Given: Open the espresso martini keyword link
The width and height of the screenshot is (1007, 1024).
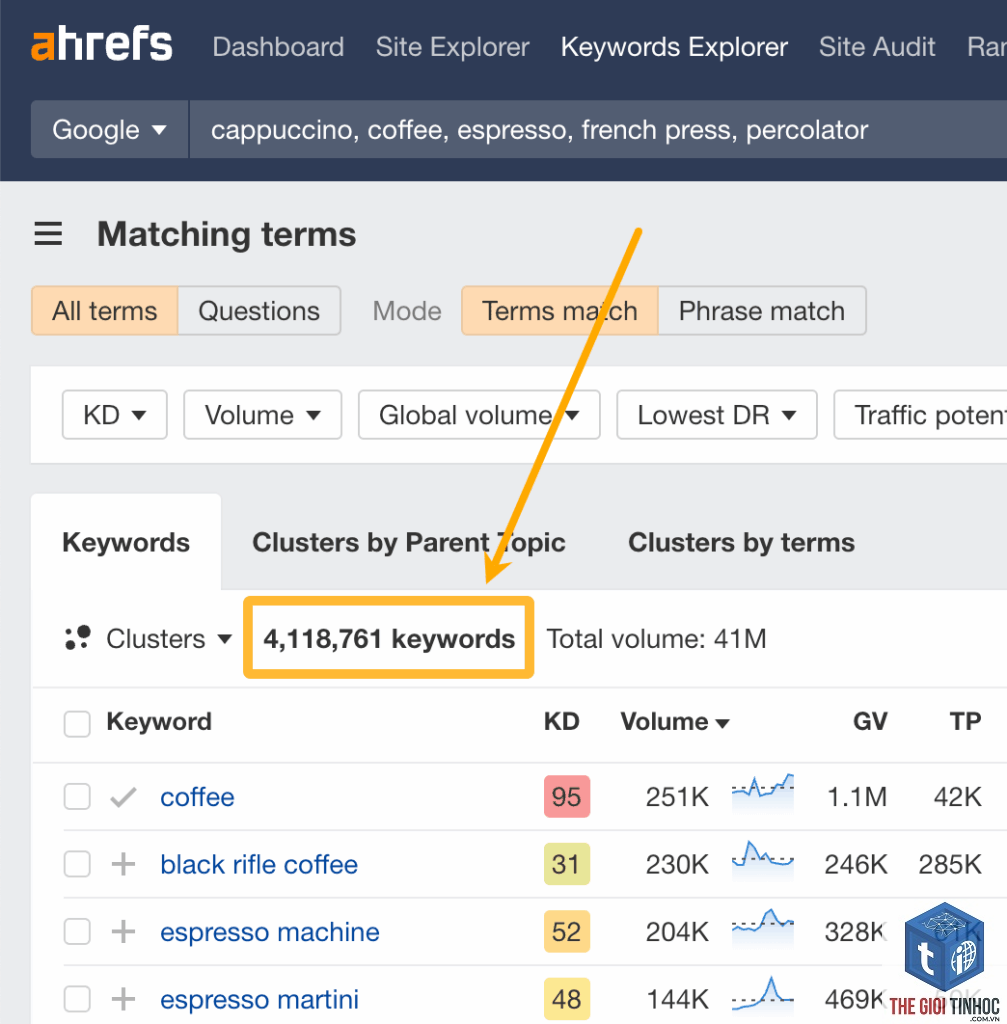Looking at the screenshot, I should (259, 999).
